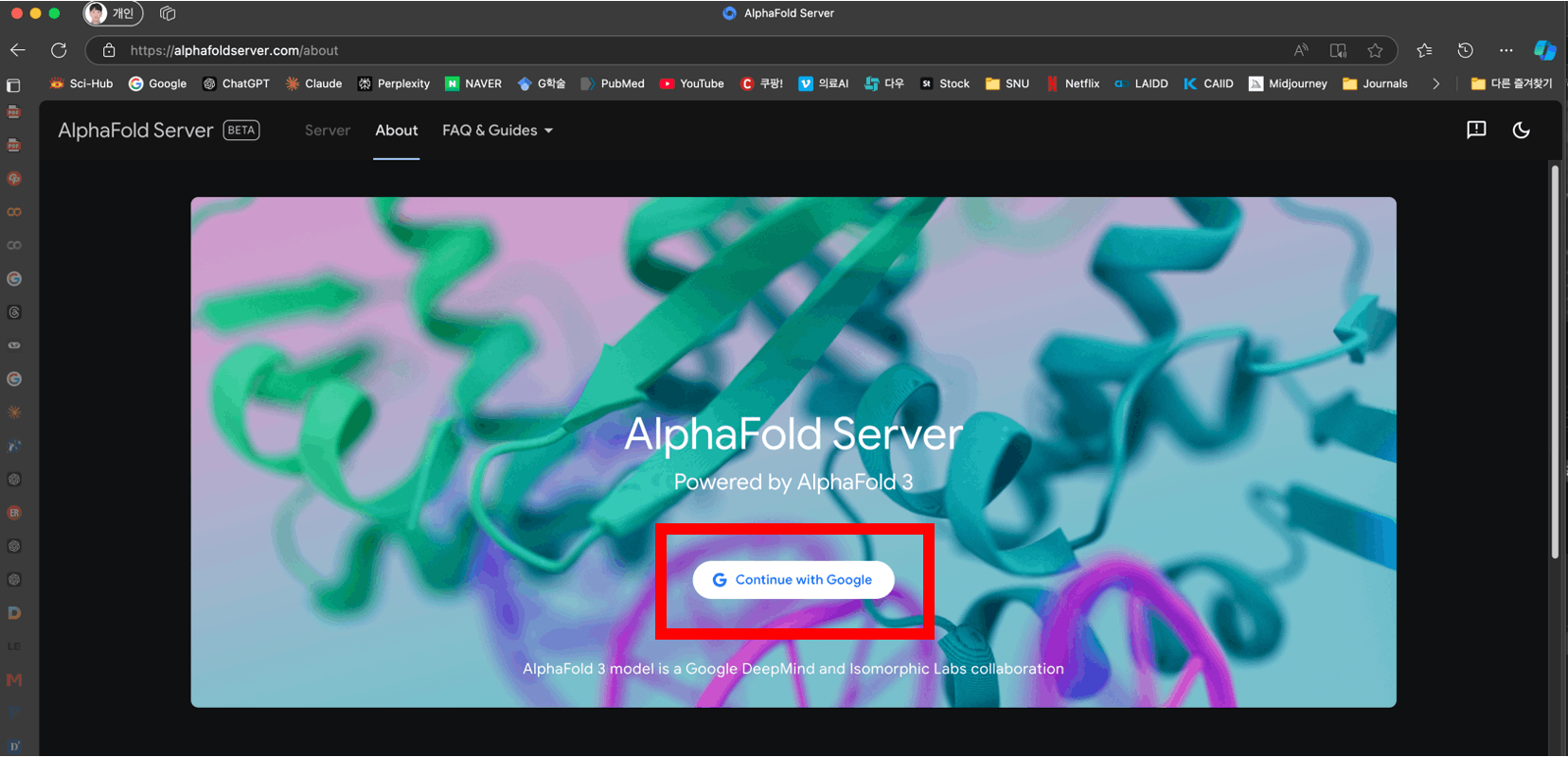Open Immersive Reader book icon
This screenshot has height=757, width=1568.
pos(1338,50)
